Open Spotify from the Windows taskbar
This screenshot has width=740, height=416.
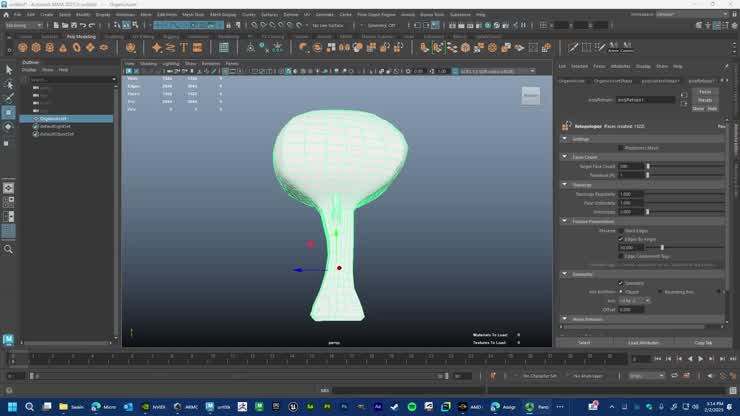[x=412, y=407]
